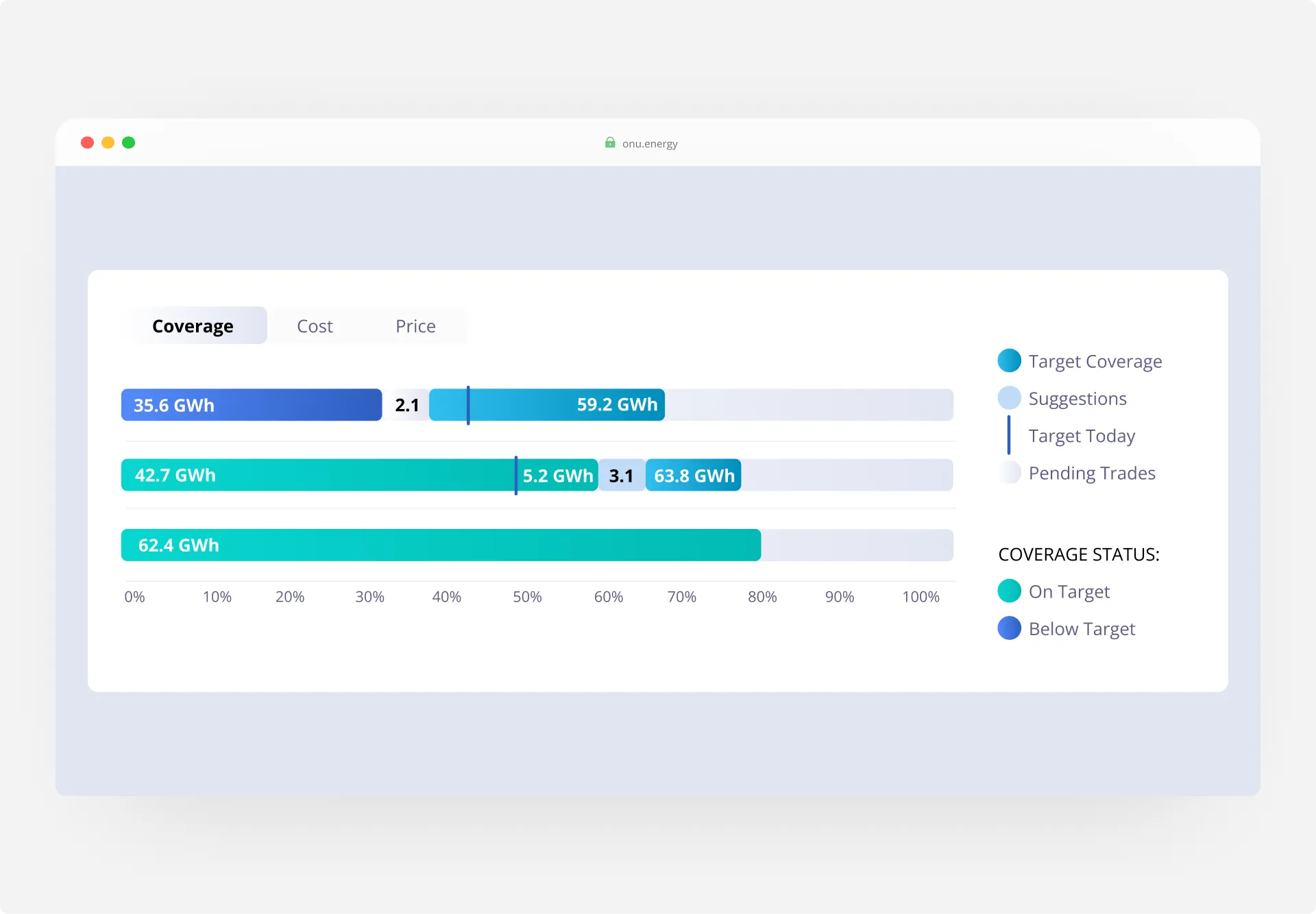The height and width of the screenshot is (914, 1316).
Task: Click the Target Today legend line marker
Action: tap(1009, 435)
